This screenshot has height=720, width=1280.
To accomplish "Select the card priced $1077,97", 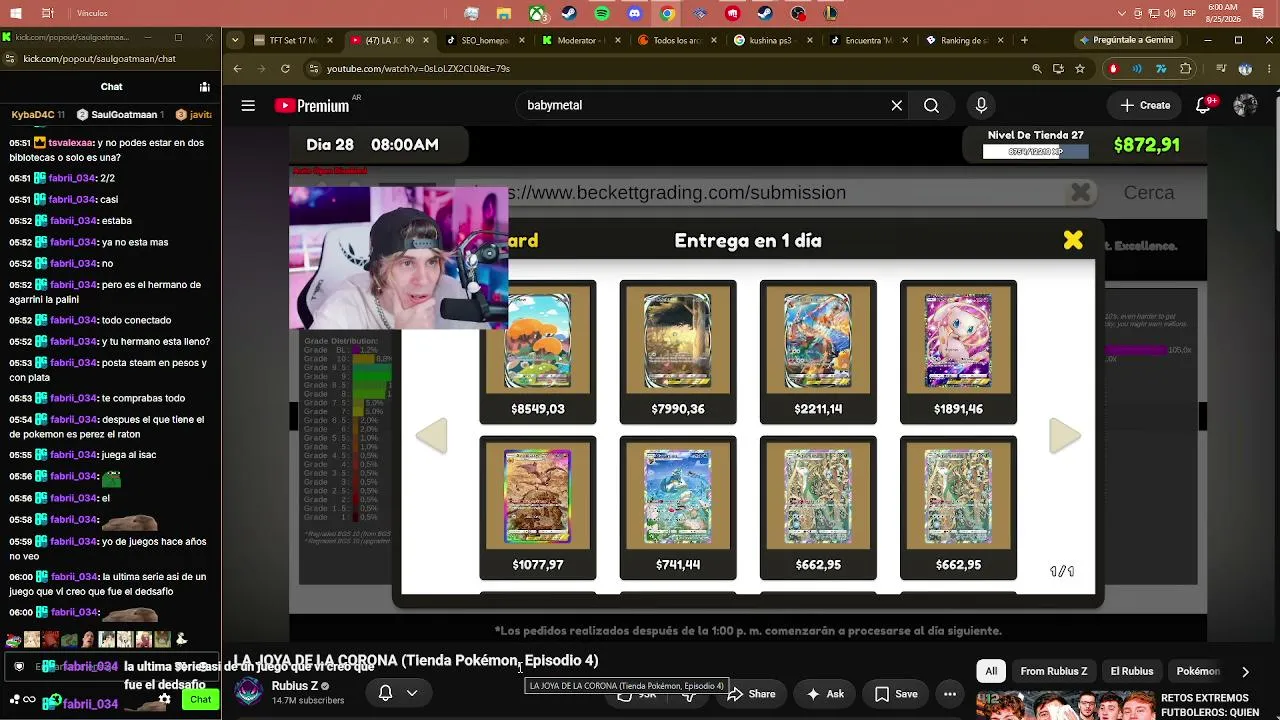I will [538, 508].
